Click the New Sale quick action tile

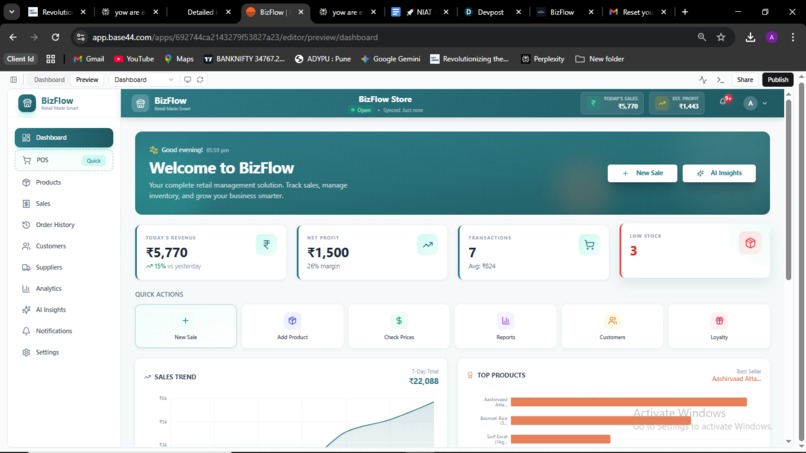pos(186,326)
